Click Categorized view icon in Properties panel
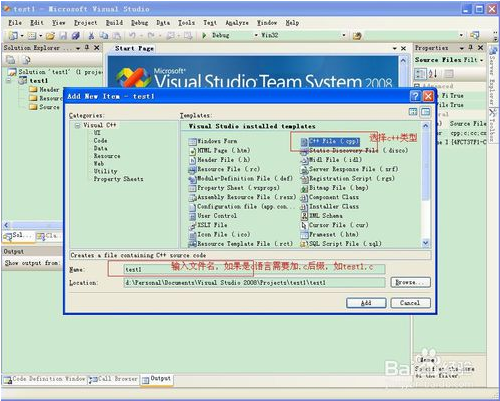Viewport: 500px width, 401px height. click(x=420, y=74)
